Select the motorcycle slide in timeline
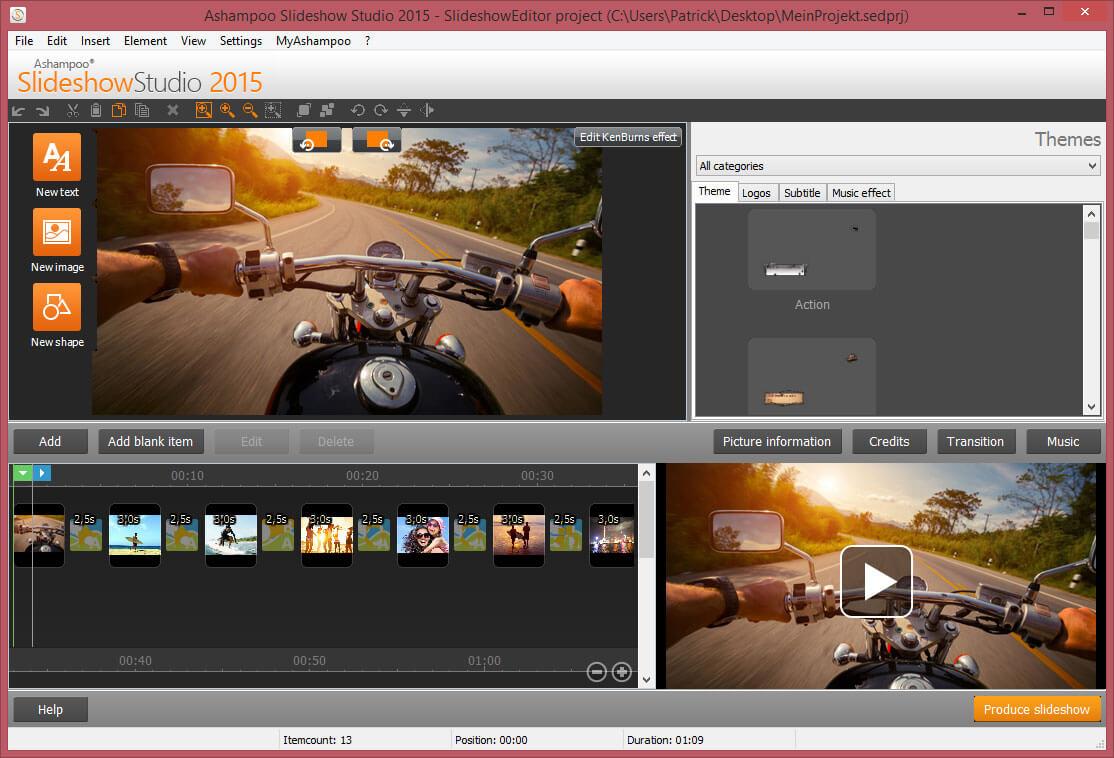The image size is (1114, 758). click(38, 535)
